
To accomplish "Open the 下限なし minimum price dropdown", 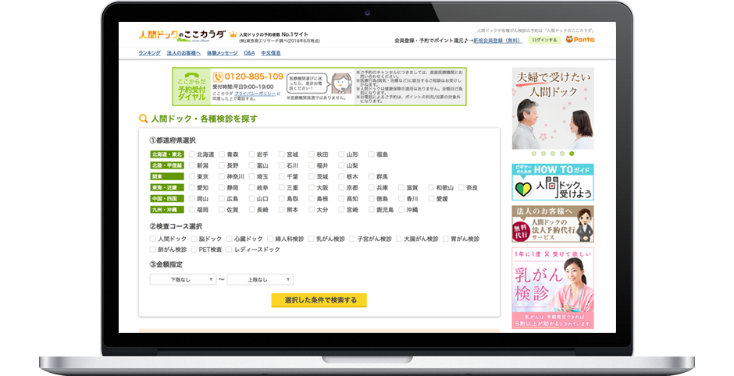I will pyautogui.click(x=183, y=280).
